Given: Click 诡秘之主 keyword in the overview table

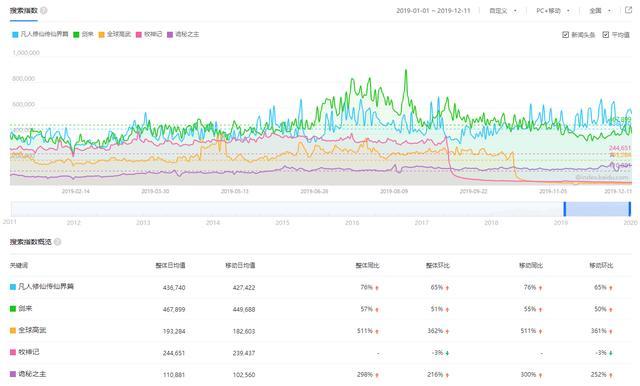Looking at the screenshot, I should pyautogui.click(x=32, y=373).
